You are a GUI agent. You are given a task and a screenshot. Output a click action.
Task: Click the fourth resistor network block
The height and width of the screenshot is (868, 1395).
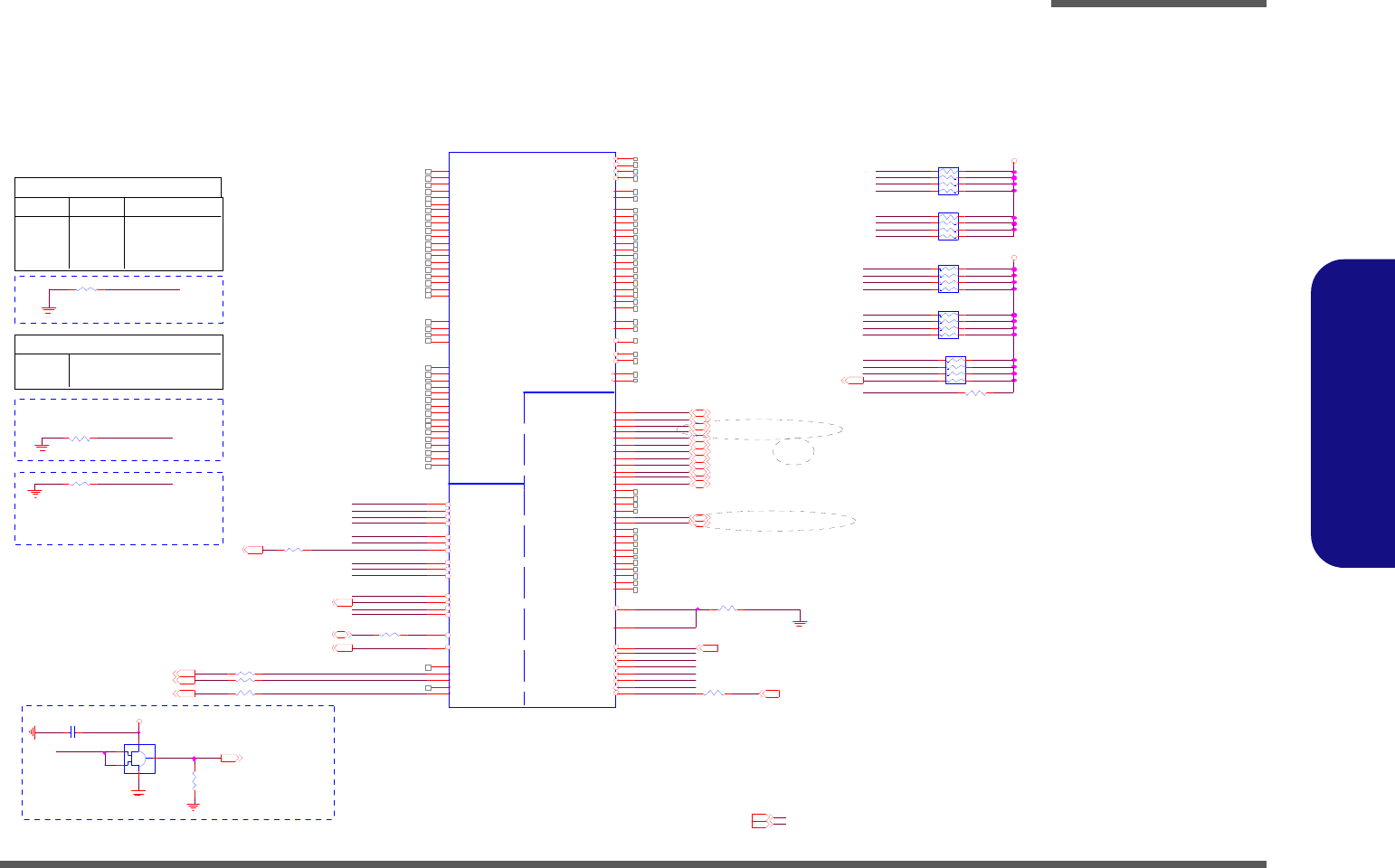pos(948,325)
